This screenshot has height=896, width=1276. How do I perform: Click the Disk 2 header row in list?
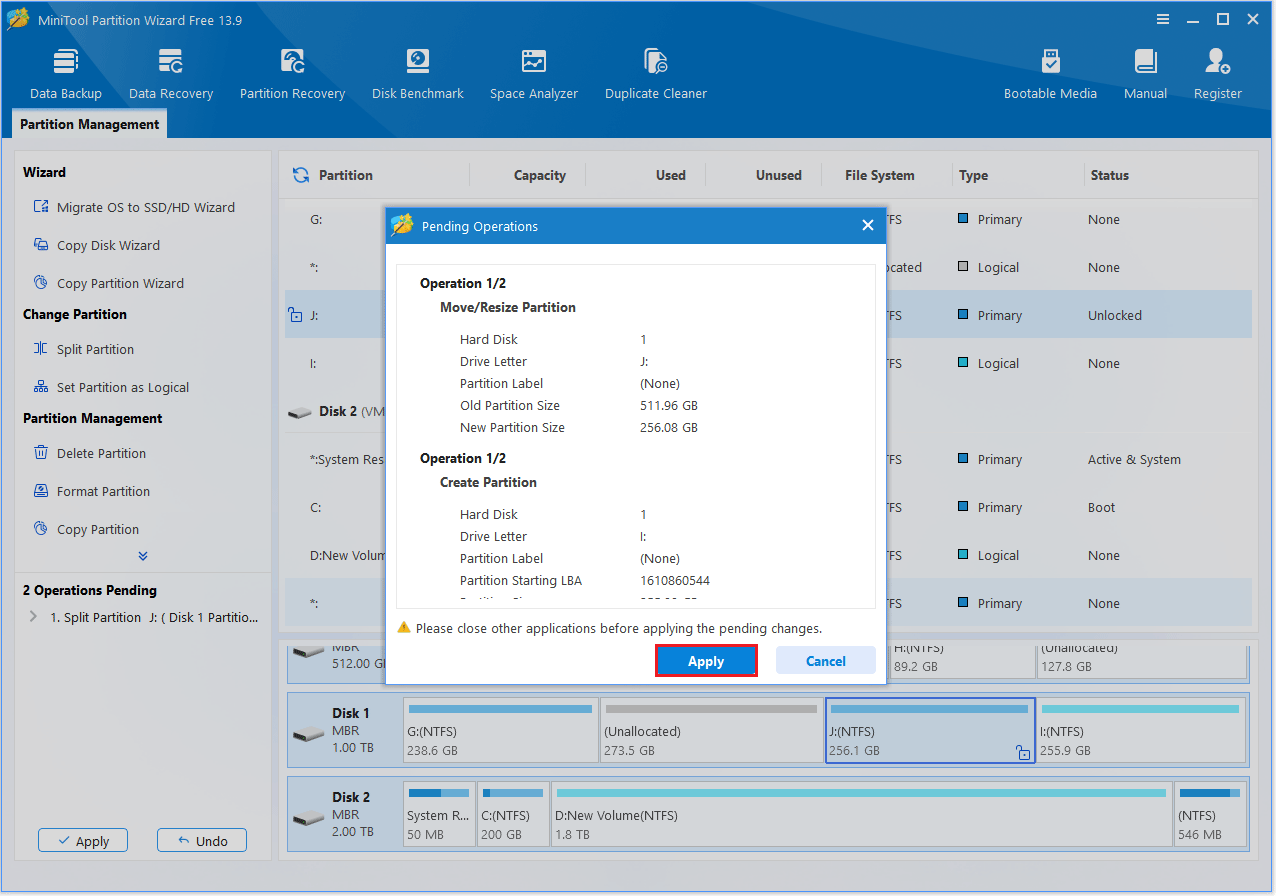tap(768, 411)
